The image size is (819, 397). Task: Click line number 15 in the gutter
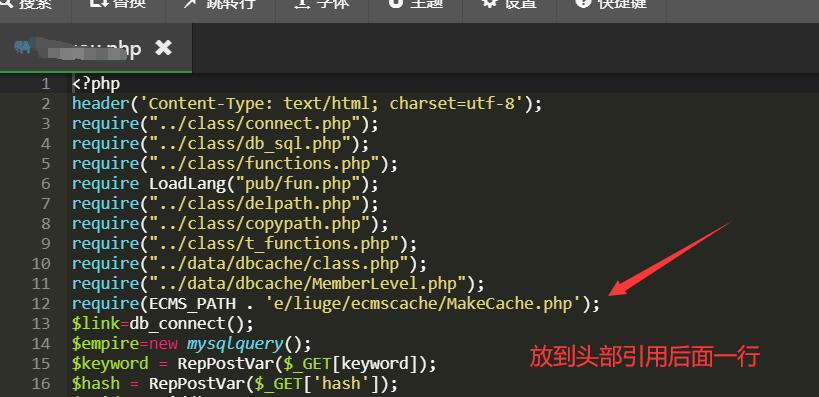coord(41,363)
